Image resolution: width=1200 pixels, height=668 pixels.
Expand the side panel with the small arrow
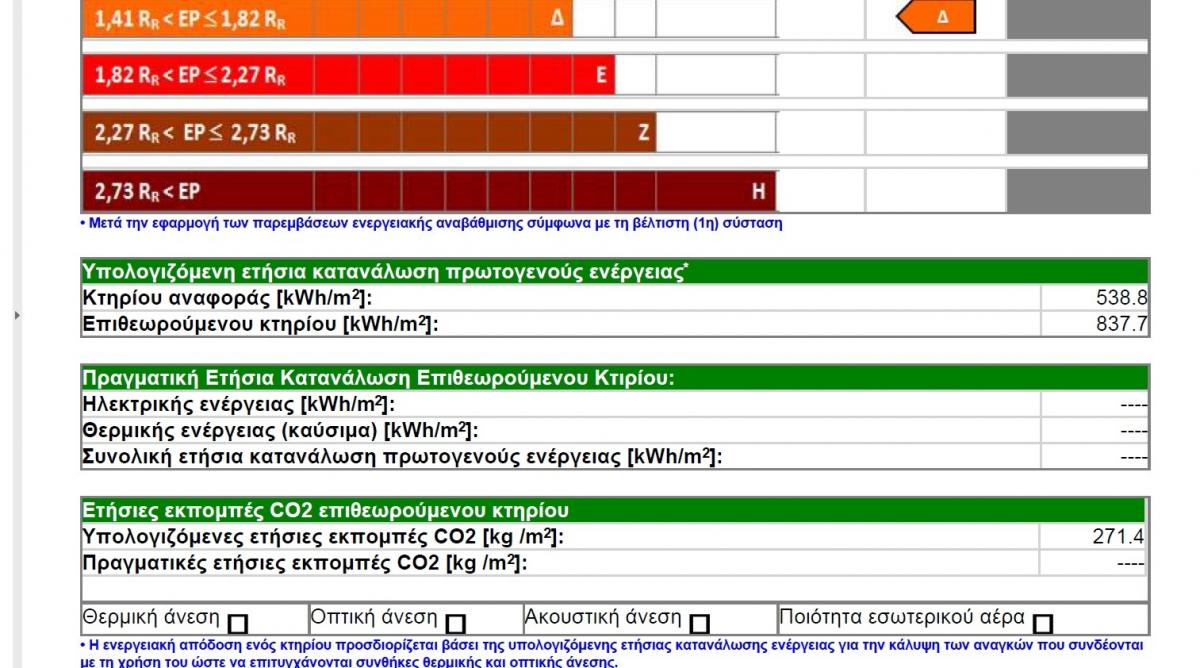[x=15, y=315]
